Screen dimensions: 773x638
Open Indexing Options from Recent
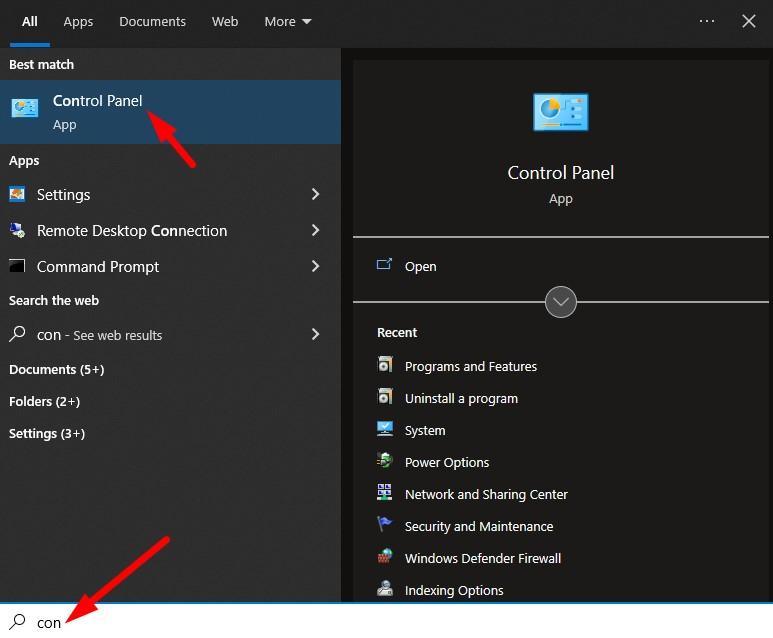[x=454, y=590]
